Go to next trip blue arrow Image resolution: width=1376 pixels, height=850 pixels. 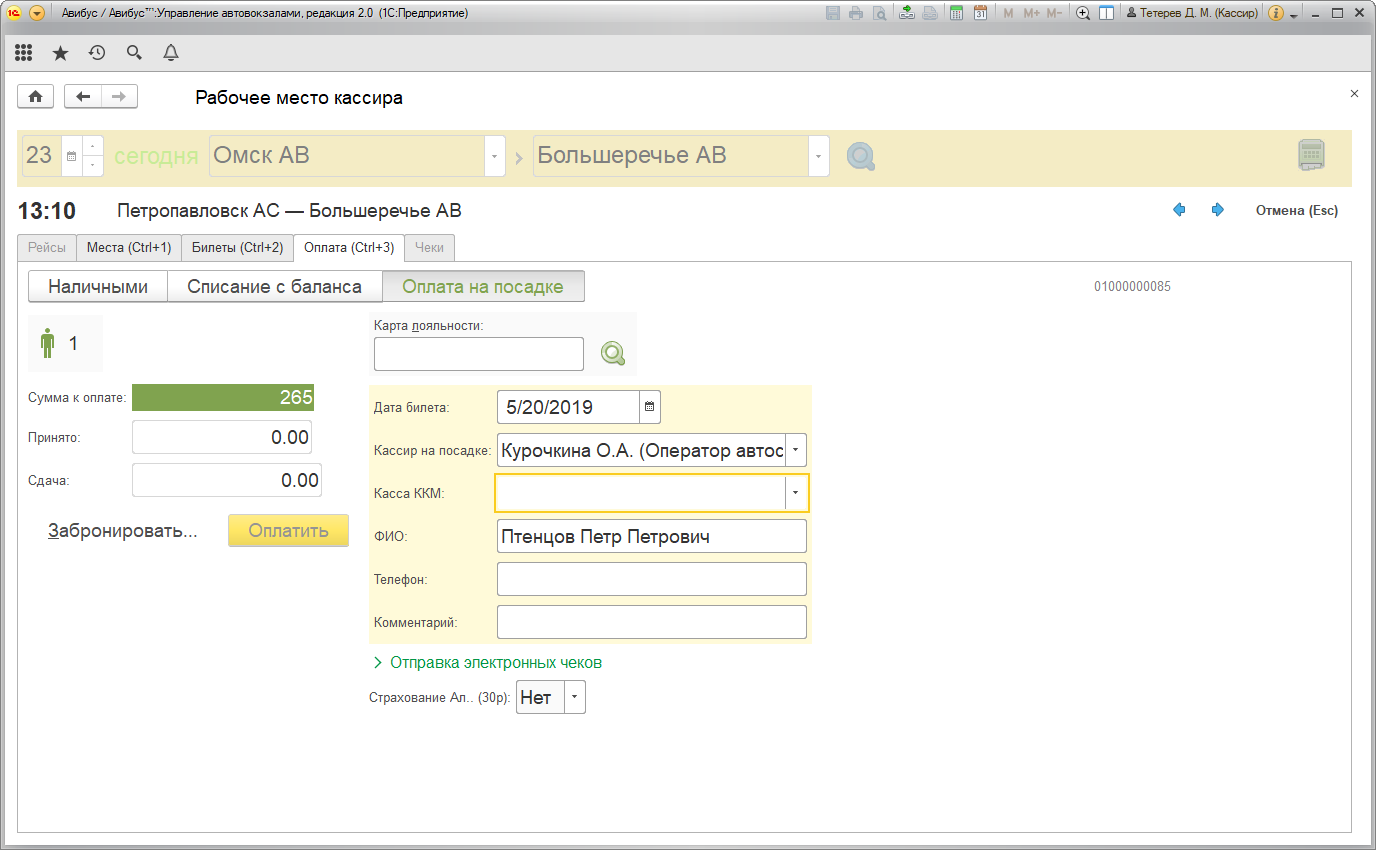[x=1217, y=210]
